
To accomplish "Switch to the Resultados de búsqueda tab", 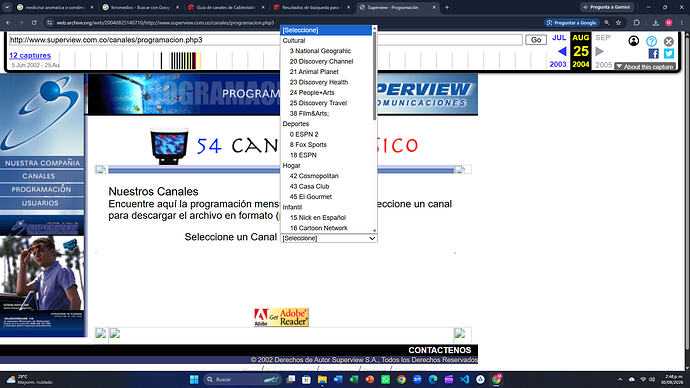I will coord(312,7).
